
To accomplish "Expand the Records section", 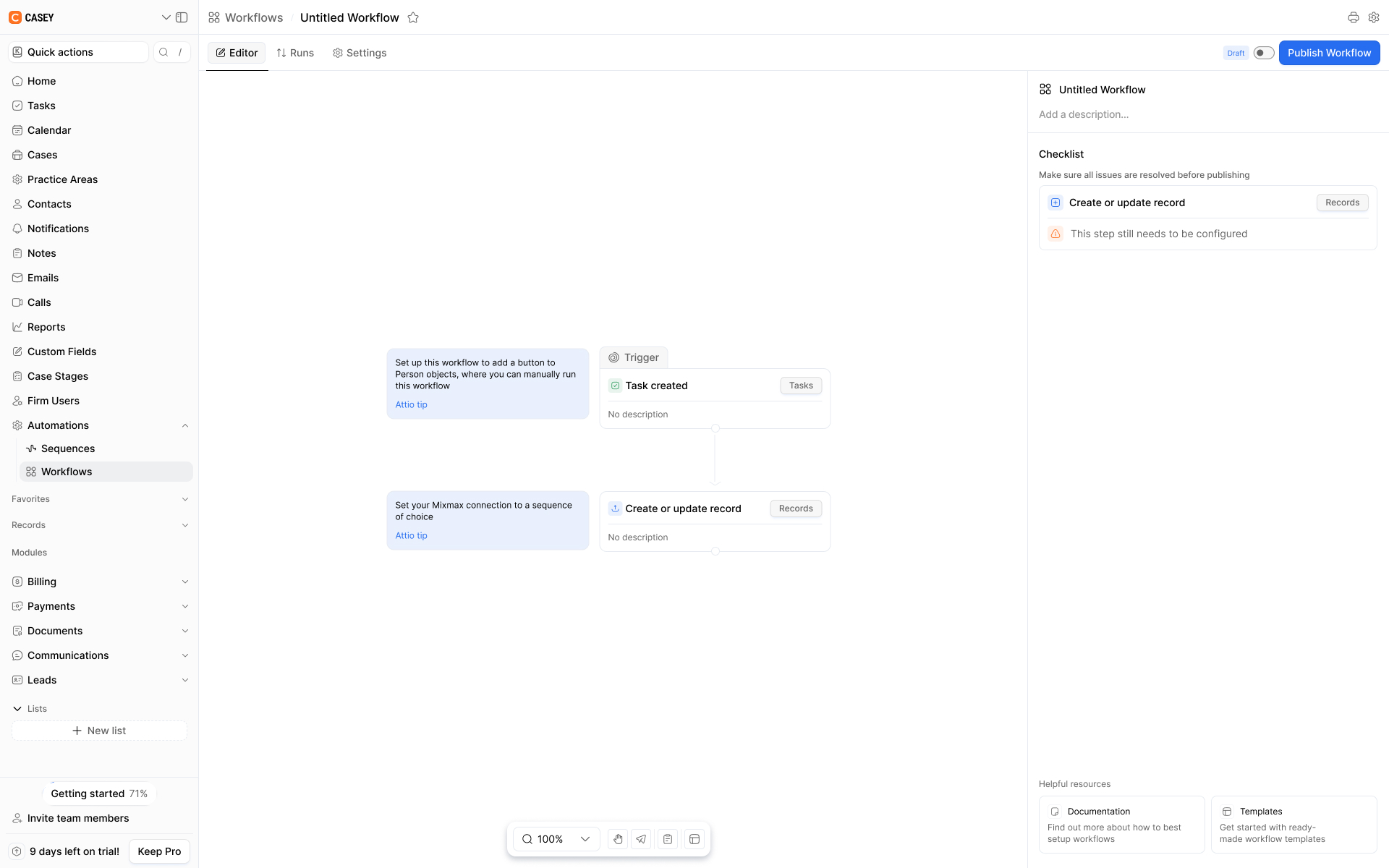I will (185, 525).
